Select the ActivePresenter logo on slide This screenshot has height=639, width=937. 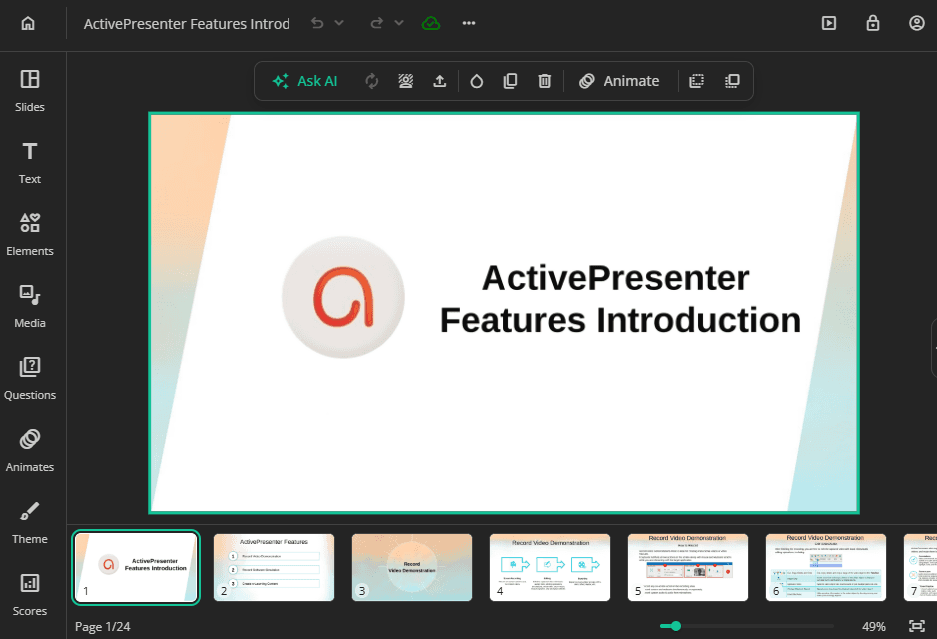click(344, 297)
